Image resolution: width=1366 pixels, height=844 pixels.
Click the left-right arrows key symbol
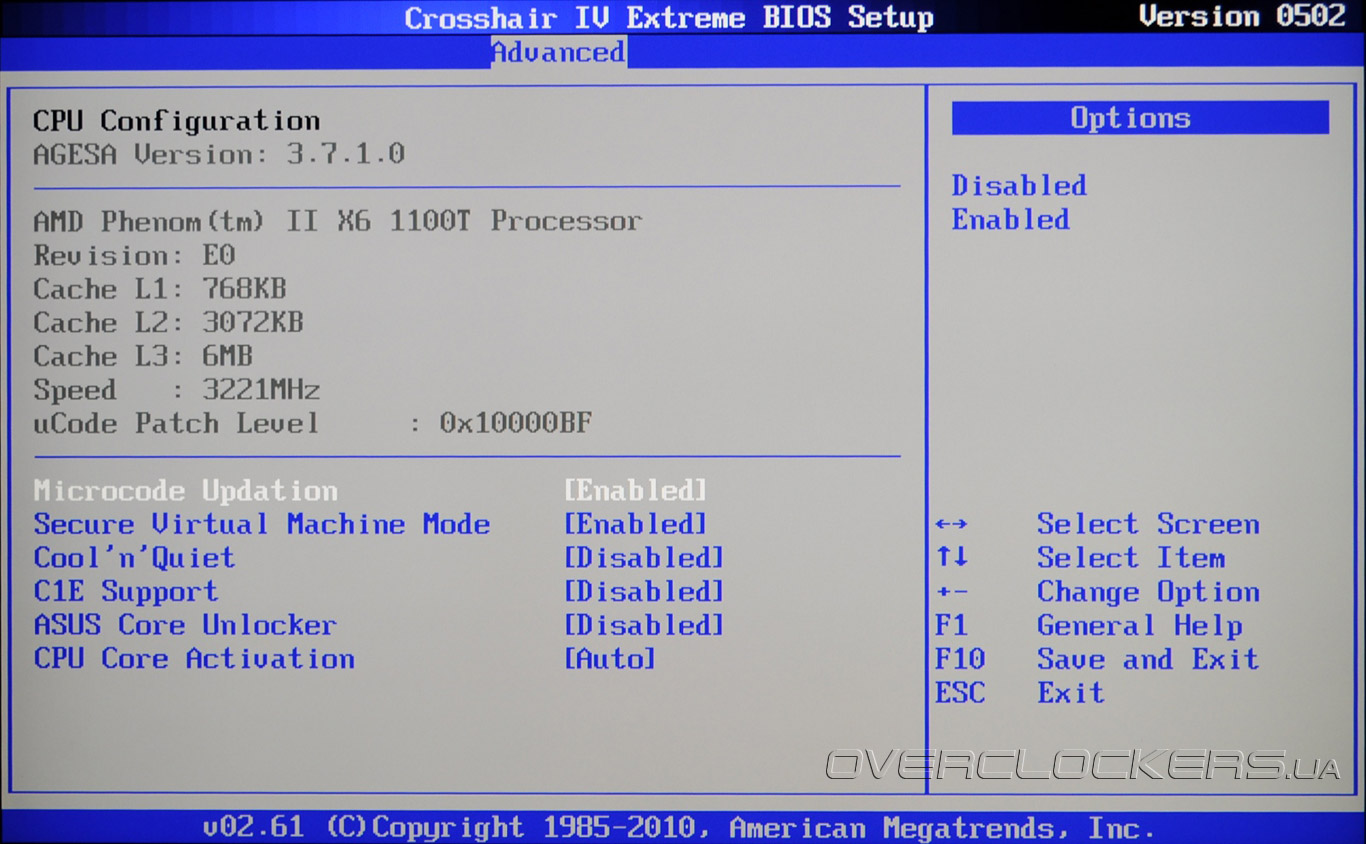951,524
